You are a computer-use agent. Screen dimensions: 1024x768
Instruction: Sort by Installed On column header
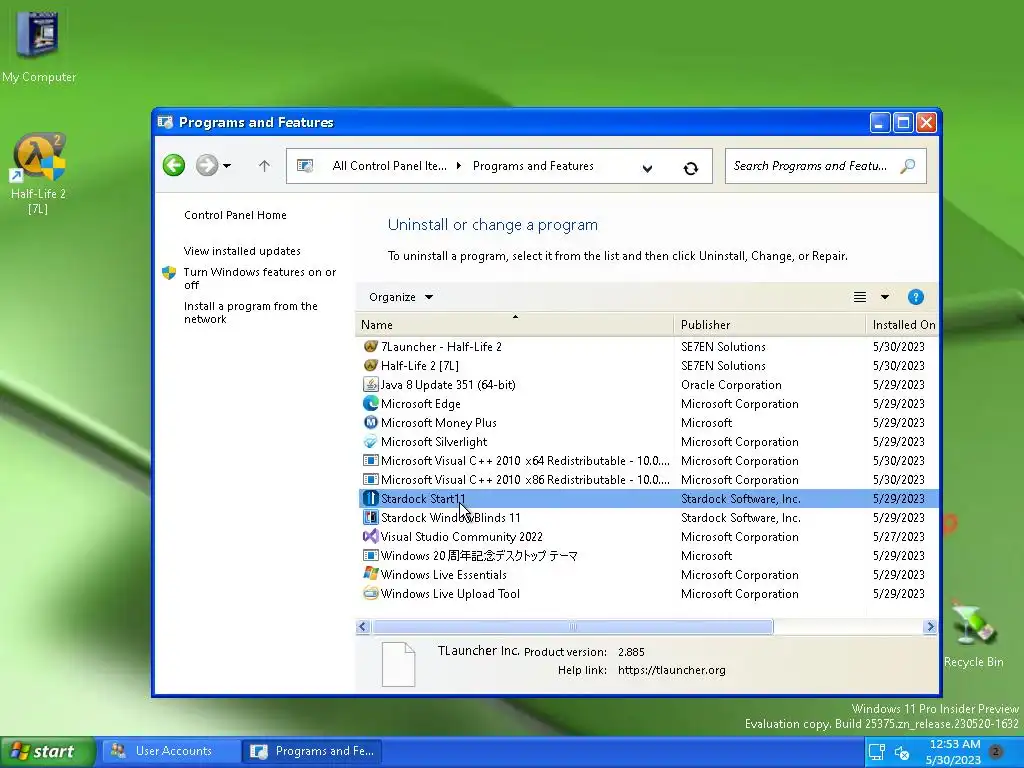tap(903, 325)
